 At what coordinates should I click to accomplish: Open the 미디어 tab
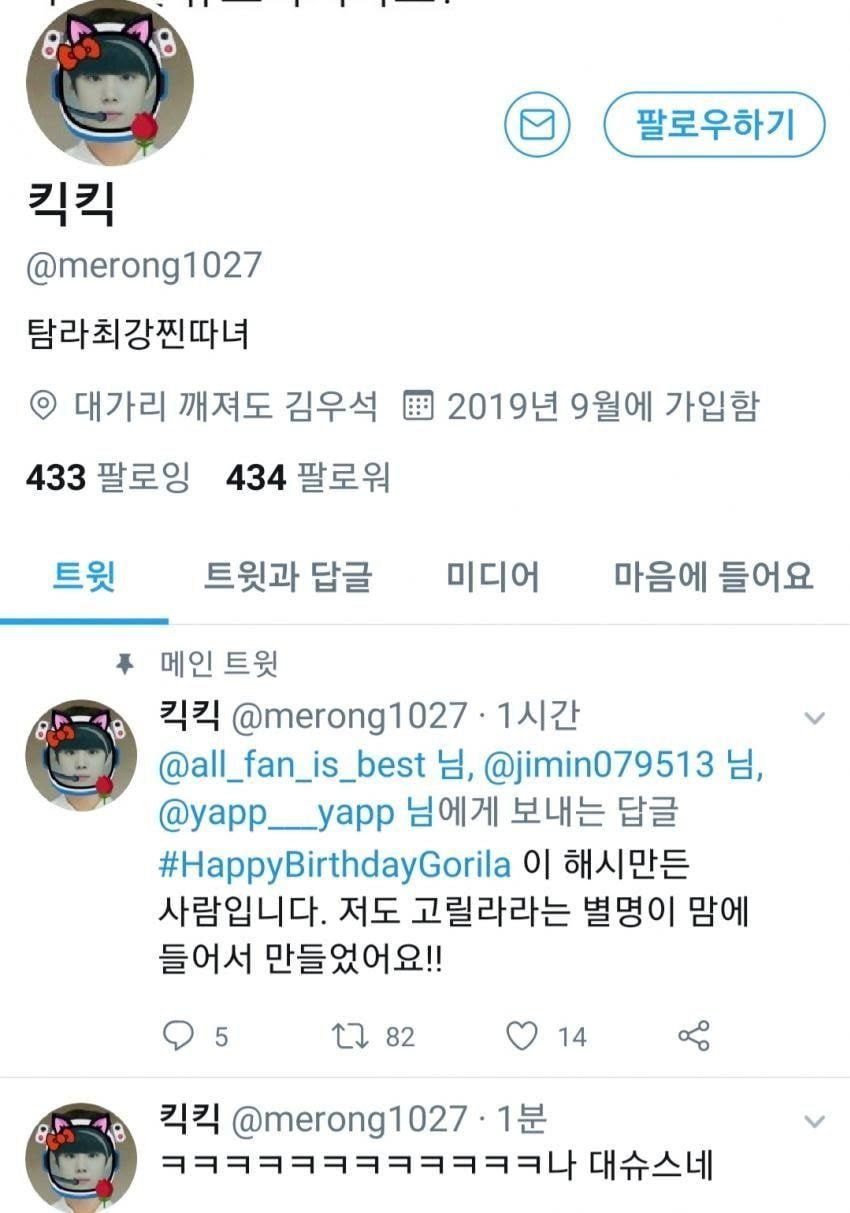493,577
